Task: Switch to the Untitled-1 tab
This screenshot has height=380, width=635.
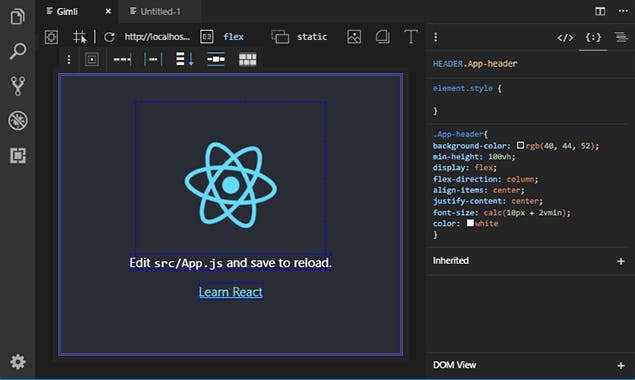Action: pos(160,12)
